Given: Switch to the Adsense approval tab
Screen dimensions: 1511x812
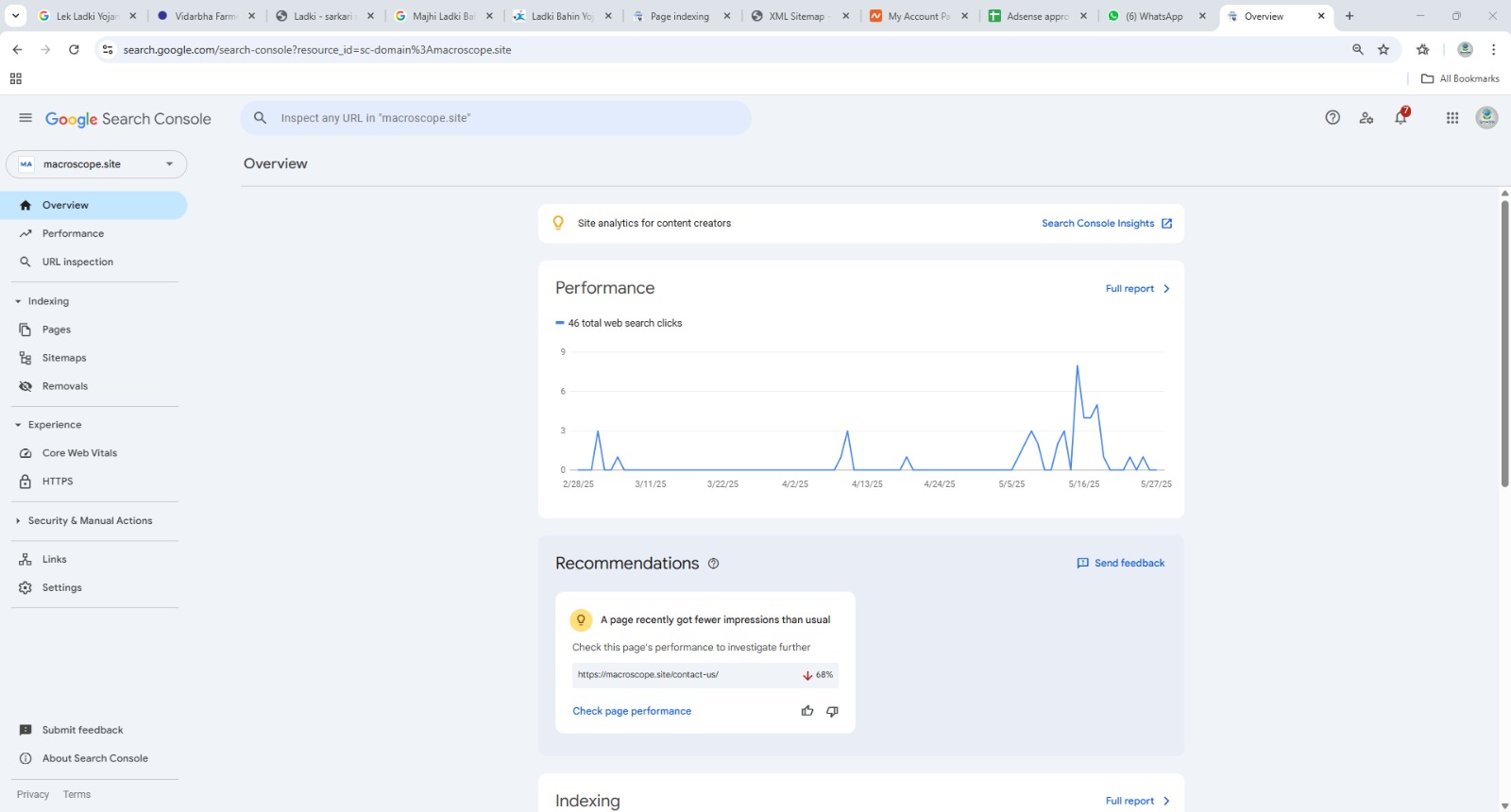Looking at the screenshot, I should pyautogui.click(x=1038, y=16).
